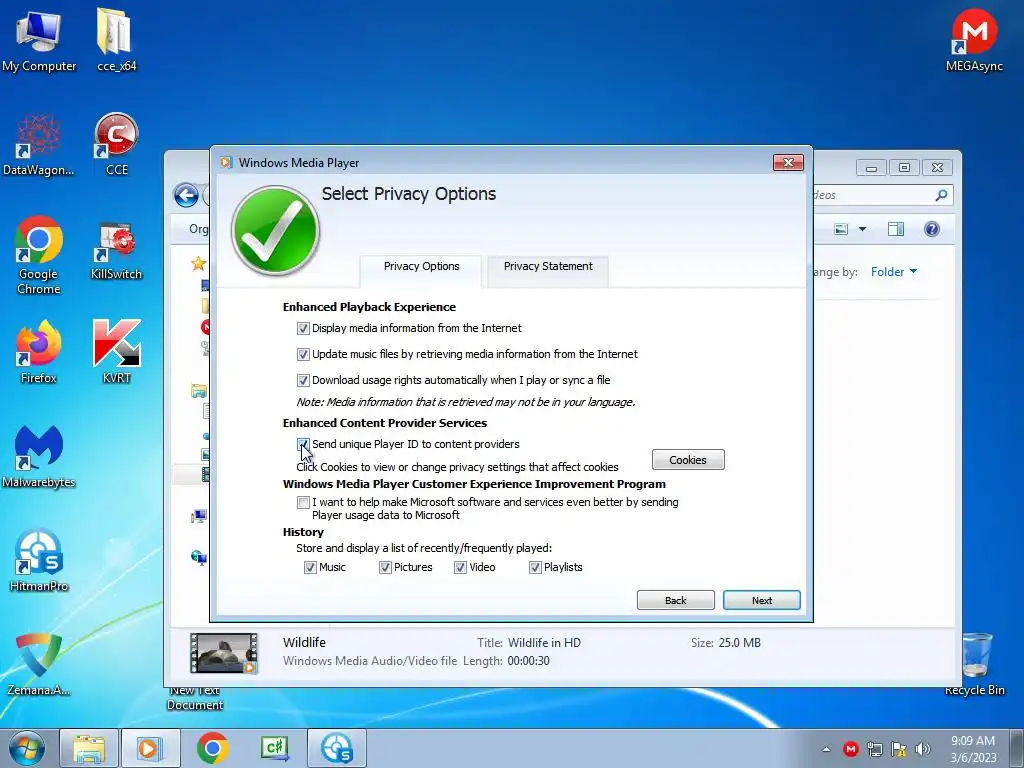Switch to Windows Media Player taskbar icon
This screenshot has height=768, width=1024.
coord(150,748)
